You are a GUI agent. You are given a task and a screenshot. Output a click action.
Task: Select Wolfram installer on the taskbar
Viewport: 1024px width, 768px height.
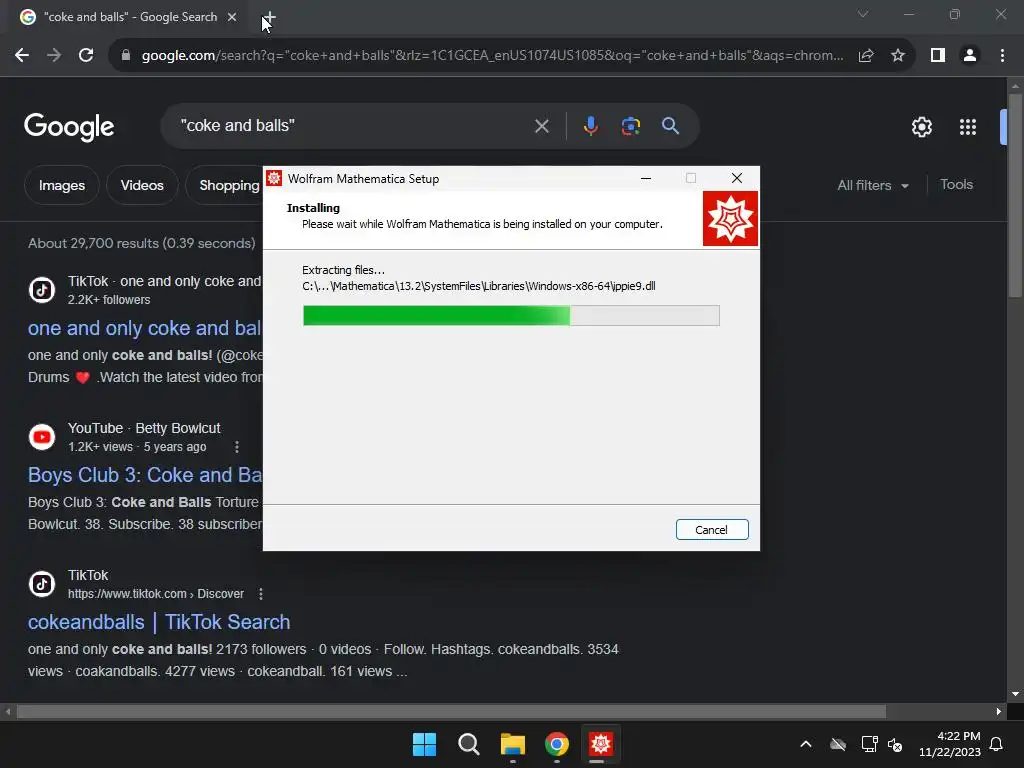601,744
